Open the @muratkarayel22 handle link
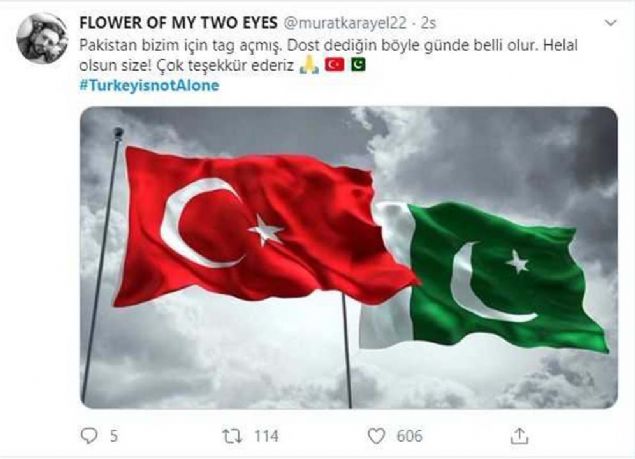The width and height of the screenshot is (635, 459). point(344,23)
